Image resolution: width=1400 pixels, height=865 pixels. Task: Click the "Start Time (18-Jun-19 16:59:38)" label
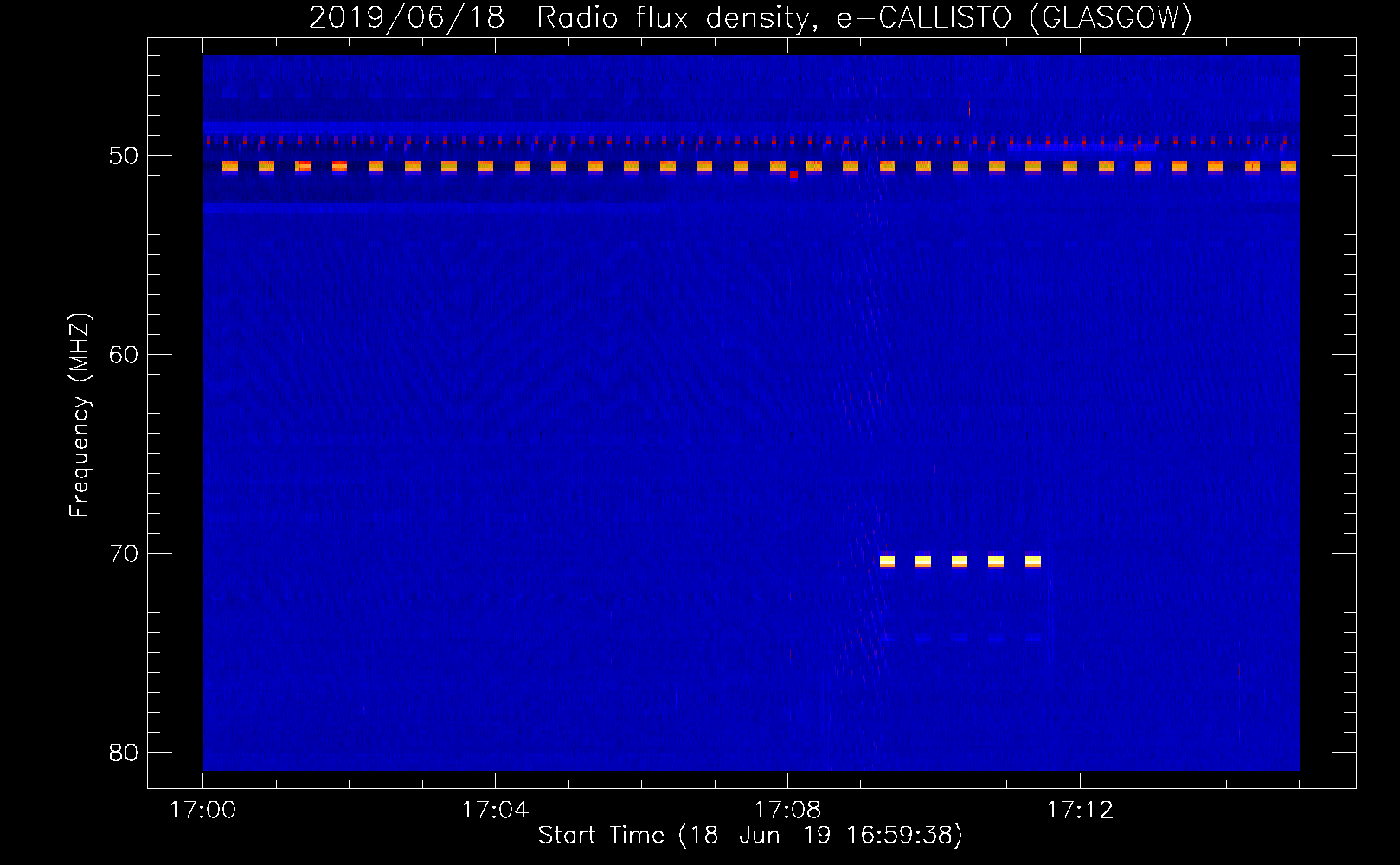(750, 836)
